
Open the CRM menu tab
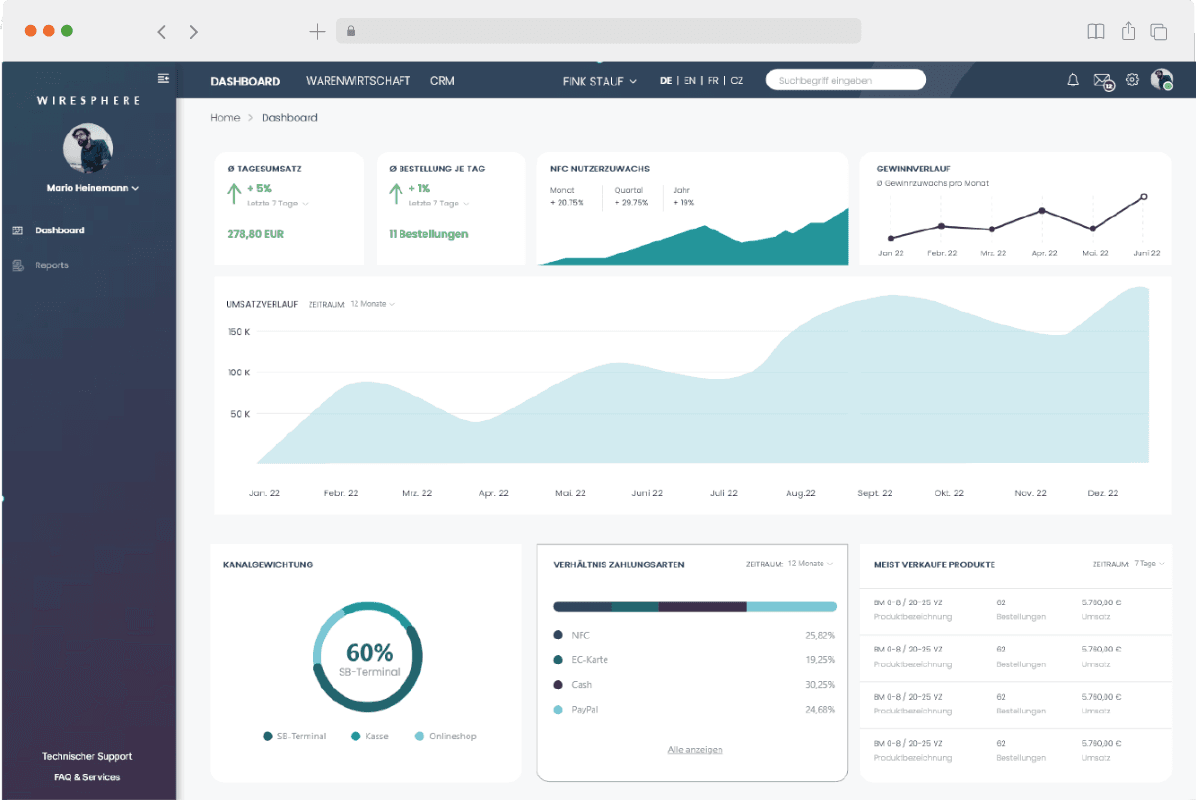coord(442,81)
